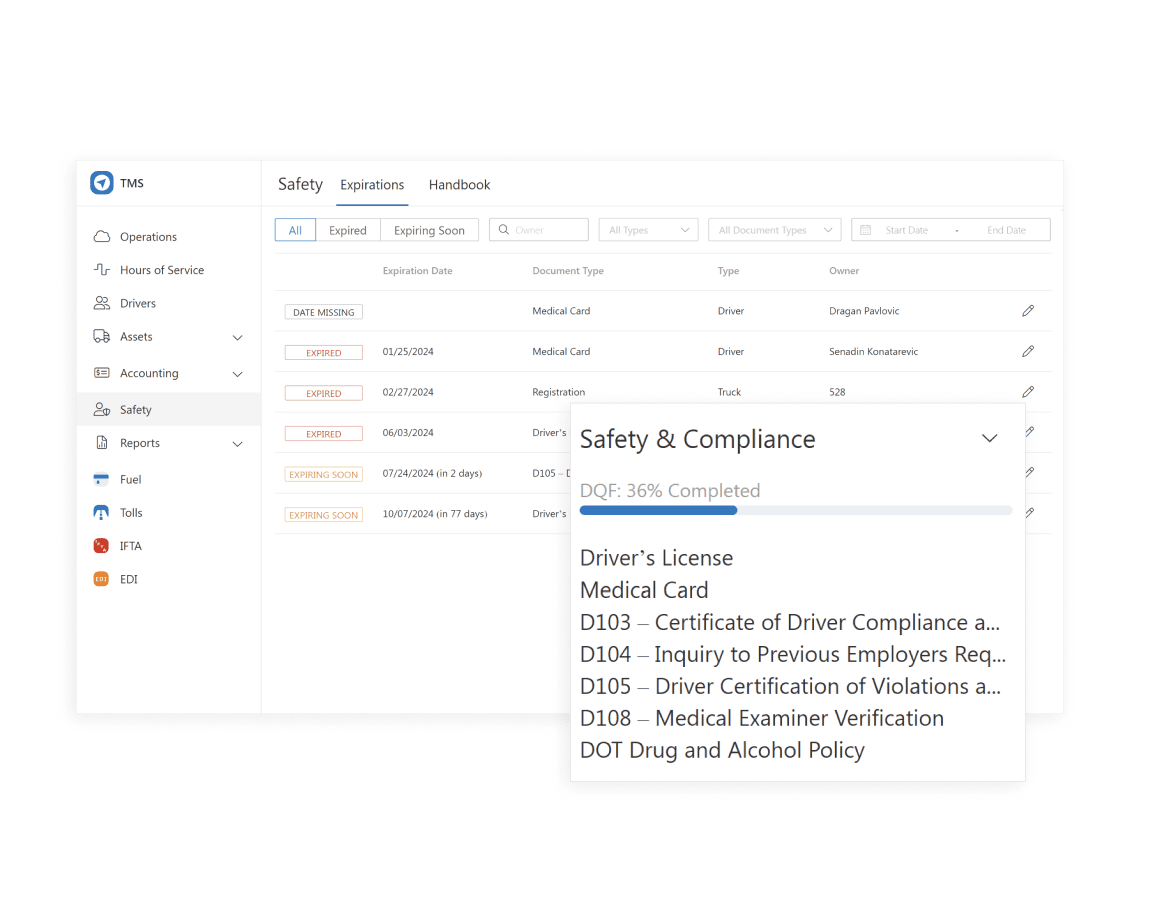Viewport: 1160px width, 910px height.
Task: Edit Senadin Konatarevic's medical card row
Action: coord(1028,351)
